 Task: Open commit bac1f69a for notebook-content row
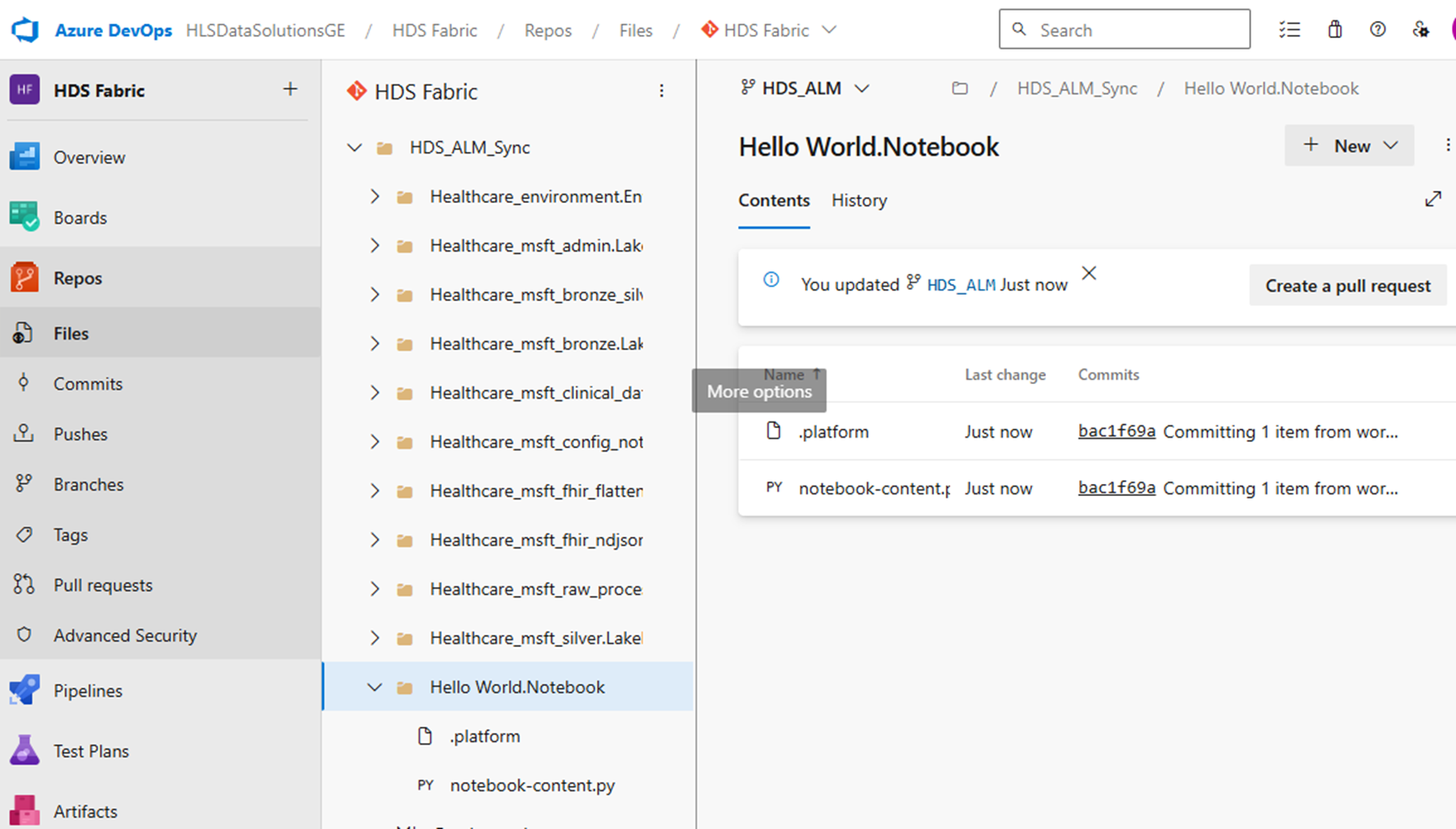(1117, 487)
